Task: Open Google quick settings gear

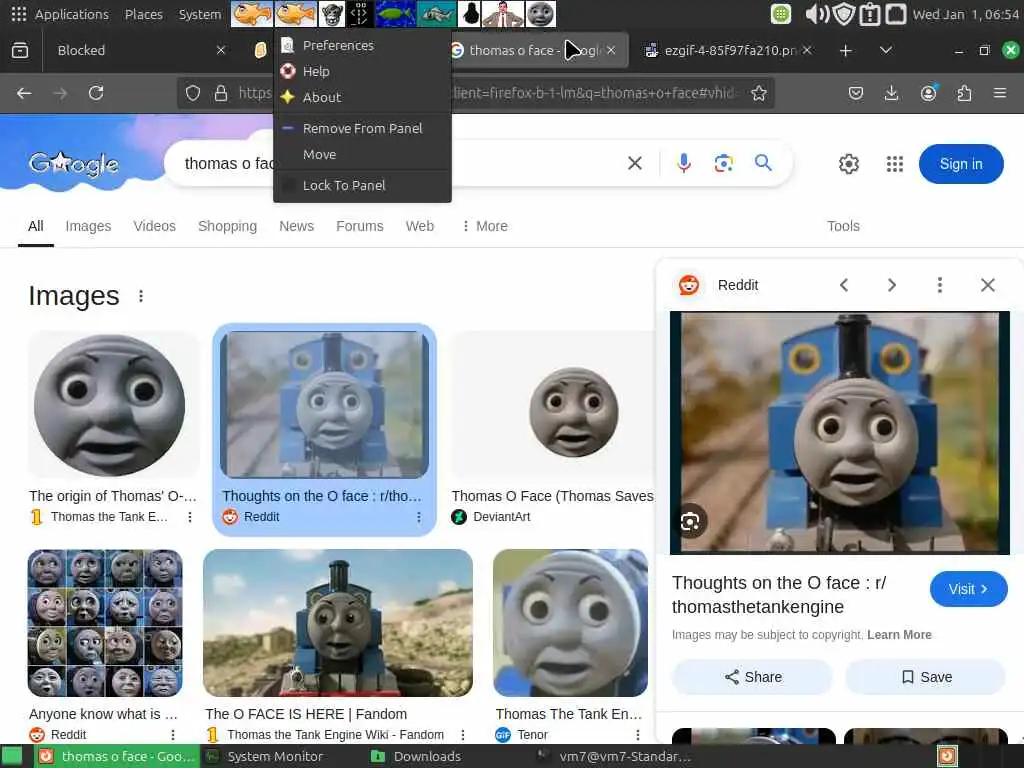Action: coord(848,164)
